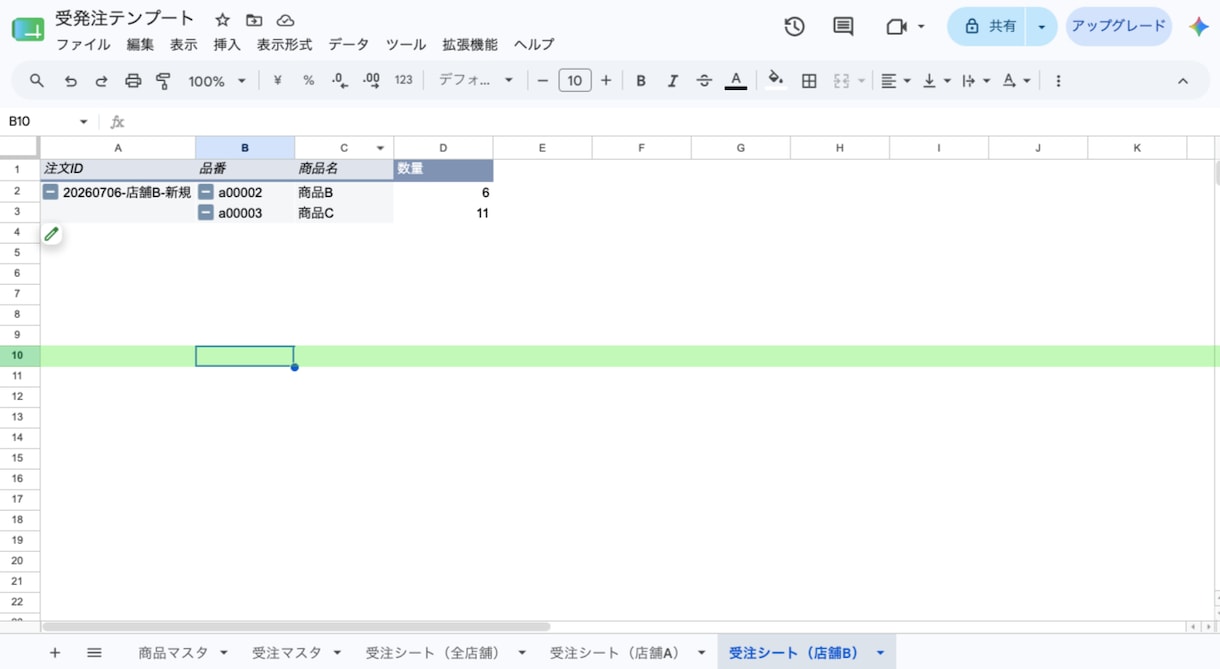This screenshot has width=1220, height=669.
Task: Open version history clock icon
Action: (x=794, y=27)
